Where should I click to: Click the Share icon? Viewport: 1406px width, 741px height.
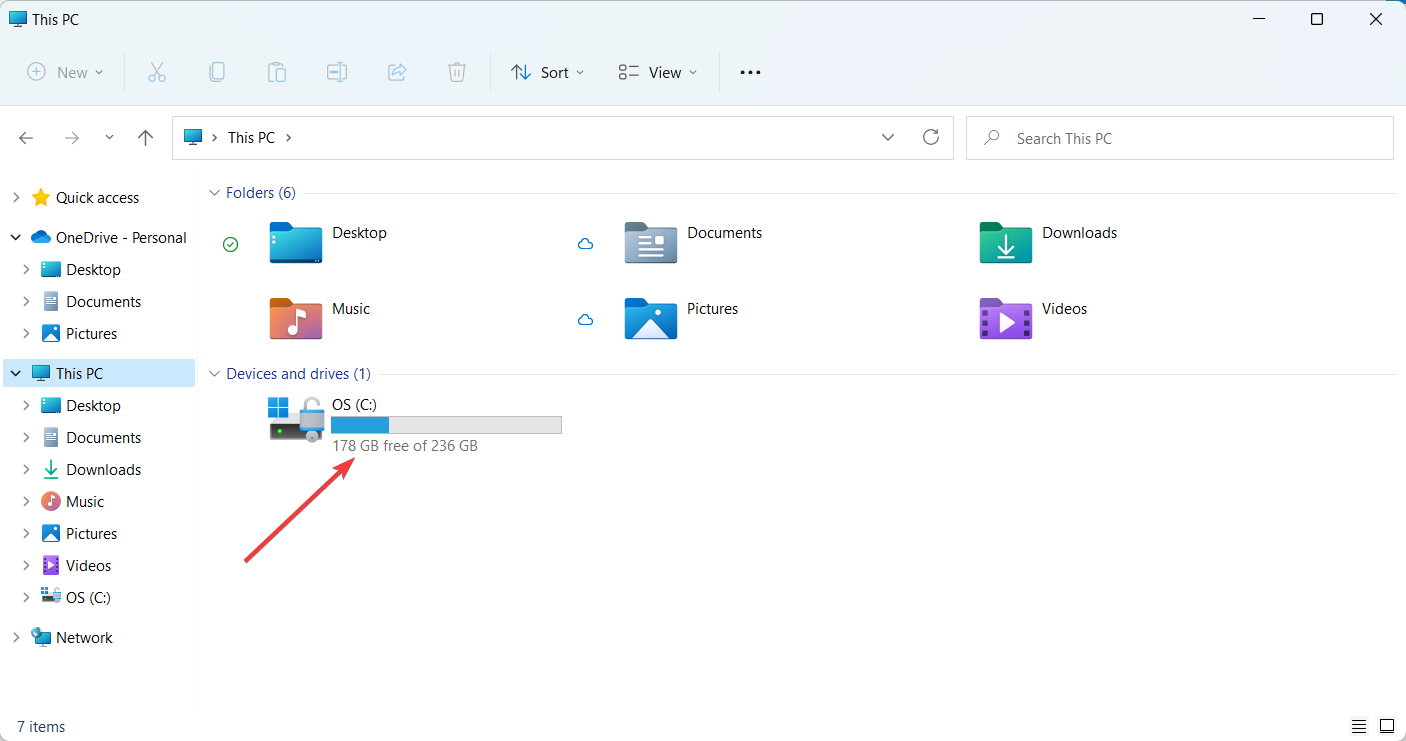397,71
